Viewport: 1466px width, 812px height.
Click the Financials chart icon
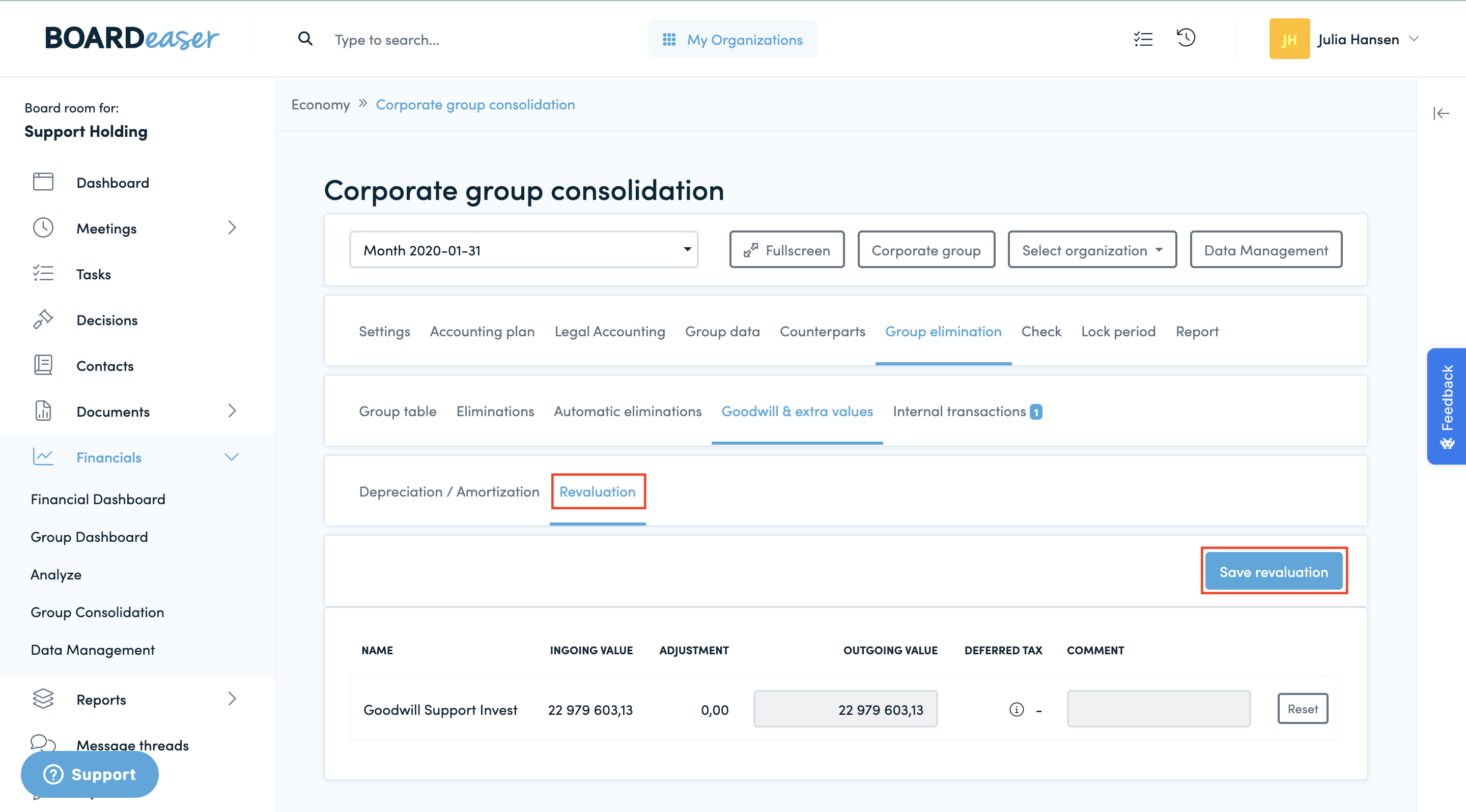click(x=43, y=456)
